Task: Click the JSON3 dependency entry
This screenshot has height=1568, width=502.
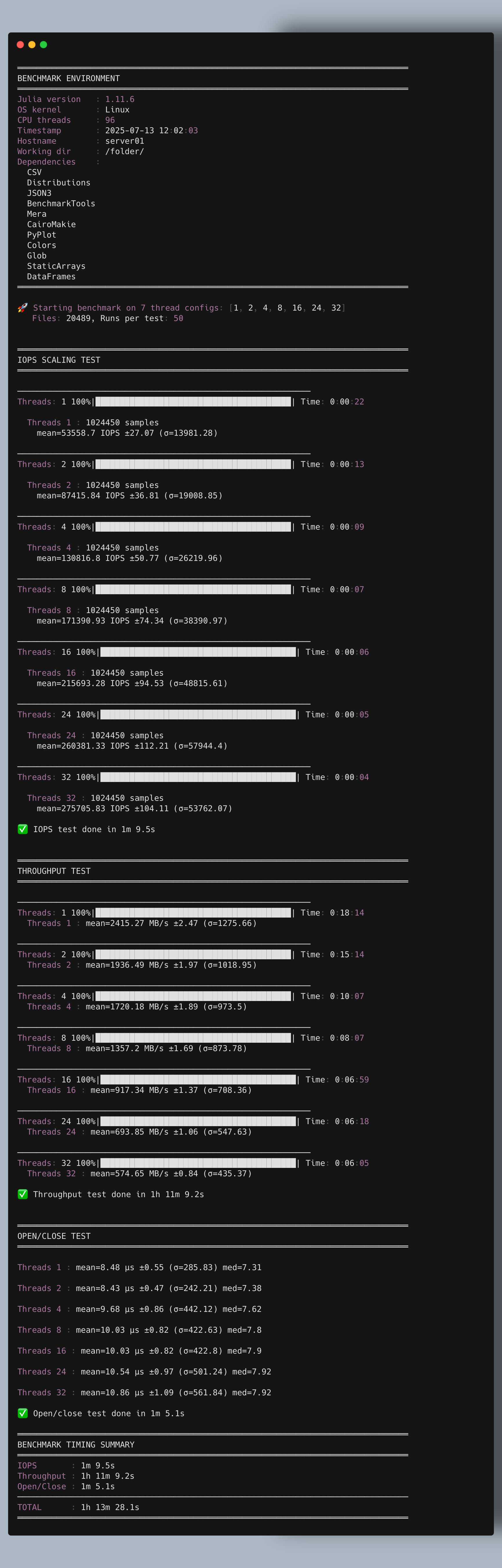Action: coord(39,193)
